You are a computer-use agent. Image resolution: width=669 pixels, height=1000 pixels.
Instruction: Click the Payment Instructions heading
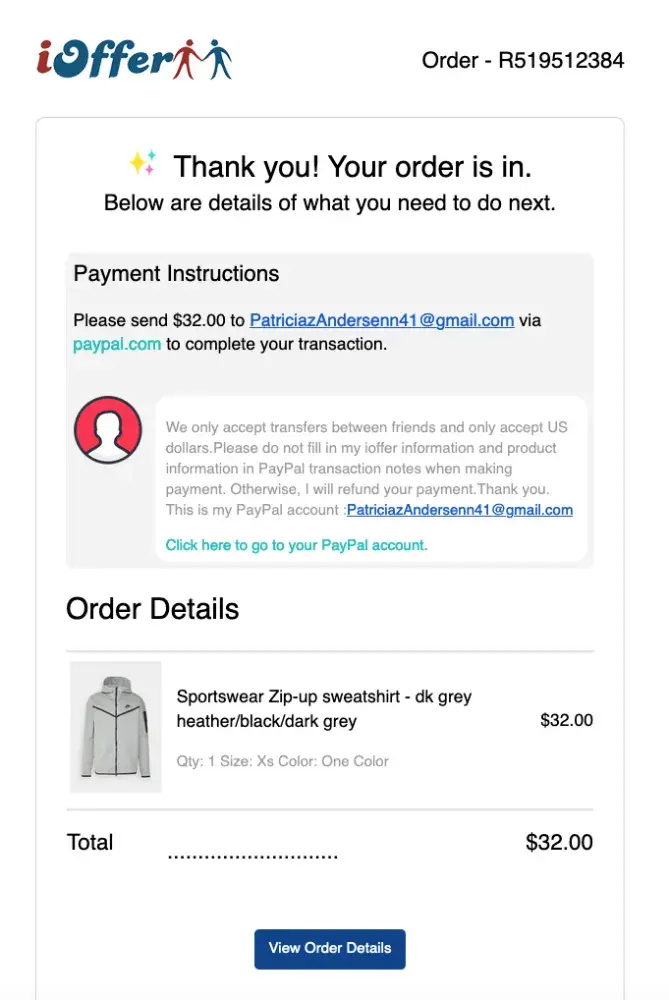coord(177,274)
